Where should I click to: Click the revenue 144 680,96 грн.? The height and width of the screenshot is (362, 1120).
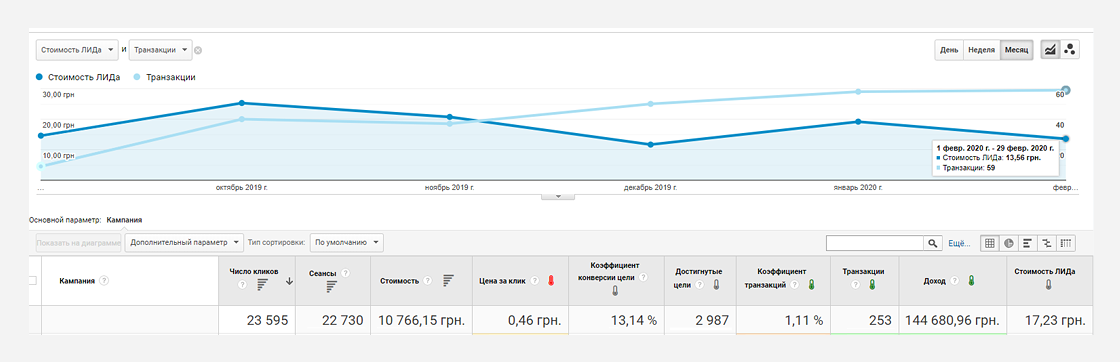(x=951, y=321)
